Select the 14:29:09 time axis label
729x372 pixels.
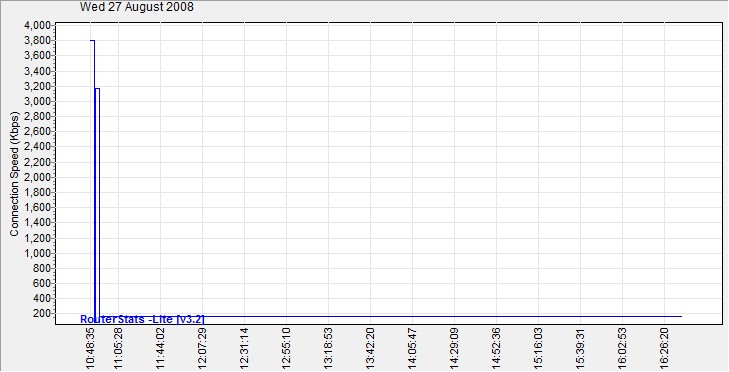[x=455, y=348]
